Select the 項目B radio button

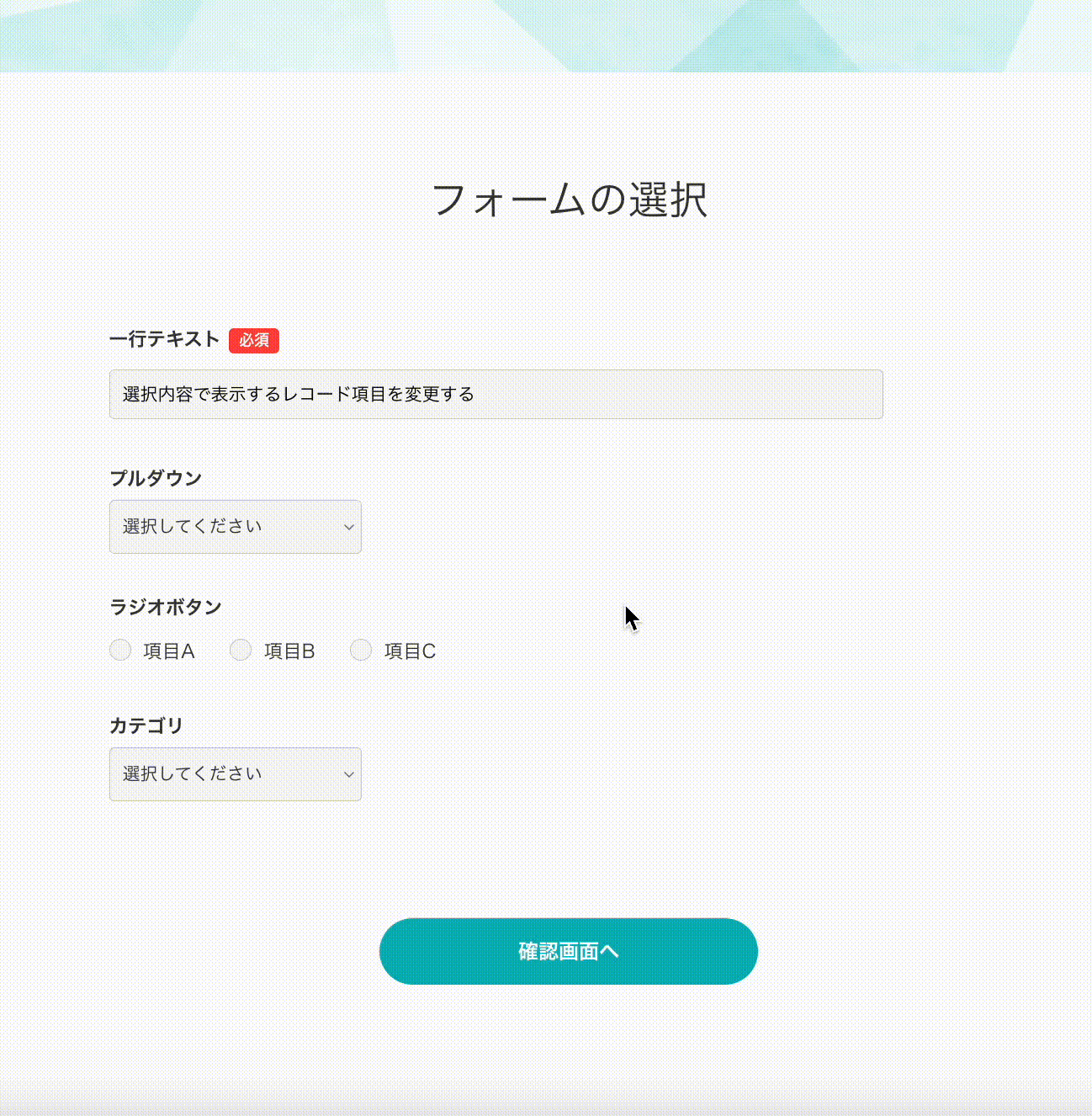click(x=241, y=650)
